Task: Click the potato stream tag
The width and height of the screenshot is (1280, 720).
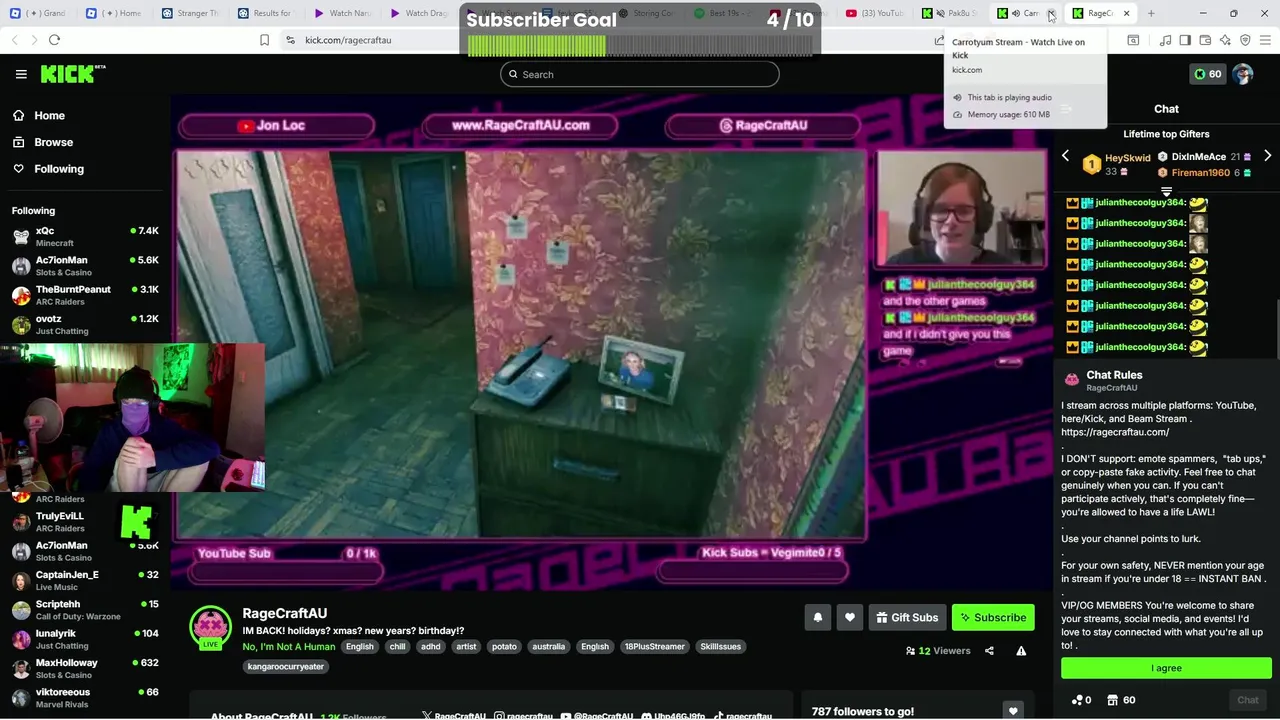Action: (x=505, y=647)
